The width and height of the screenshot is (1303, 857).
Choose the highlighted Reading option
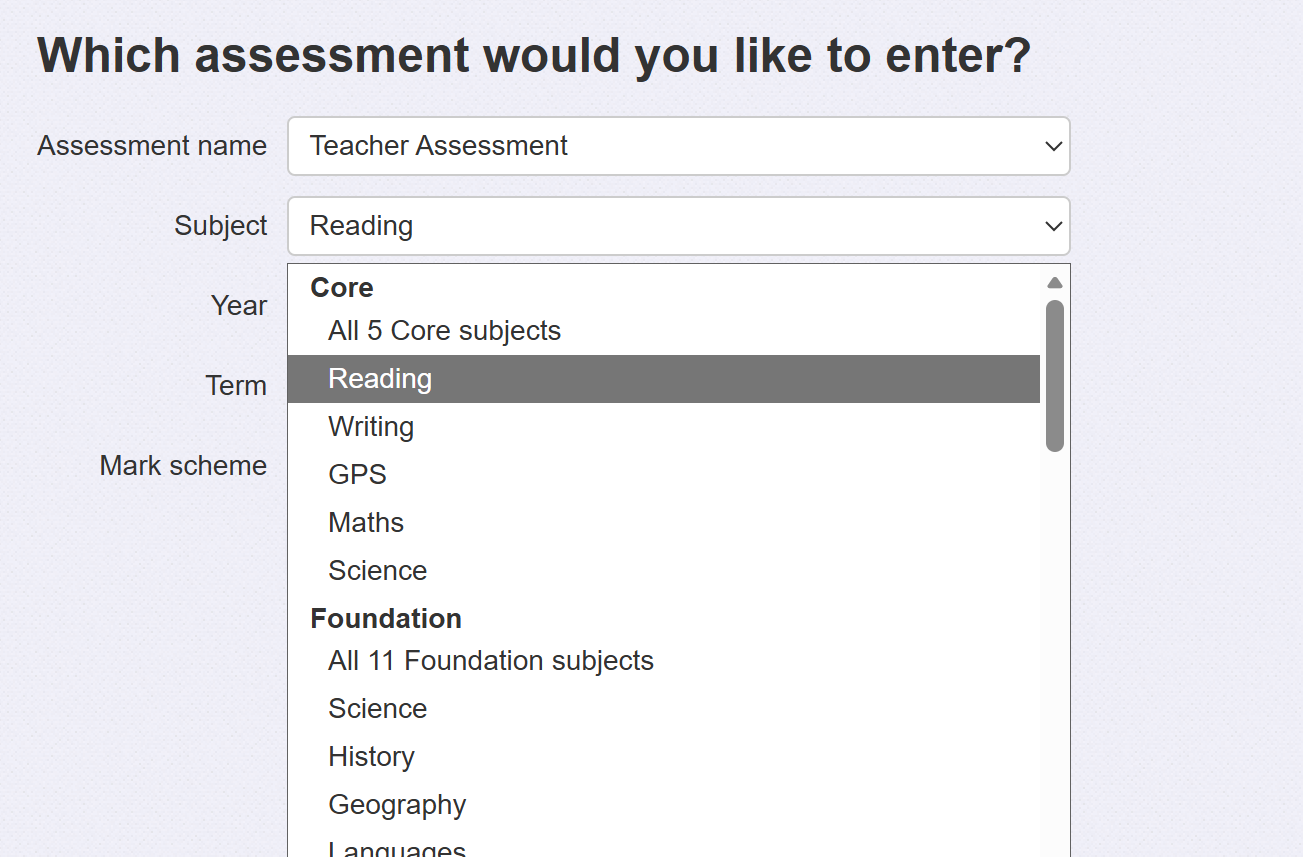tap(380, 379)
